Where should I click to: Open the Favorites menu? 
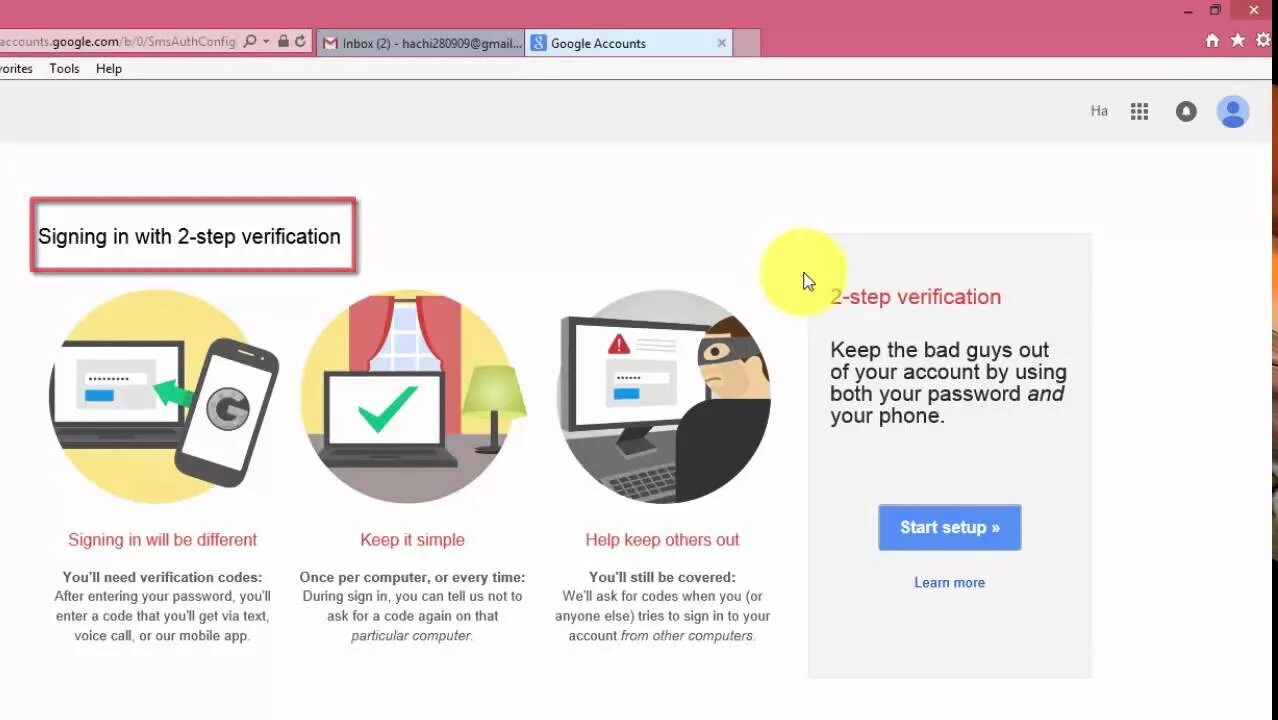15,69
